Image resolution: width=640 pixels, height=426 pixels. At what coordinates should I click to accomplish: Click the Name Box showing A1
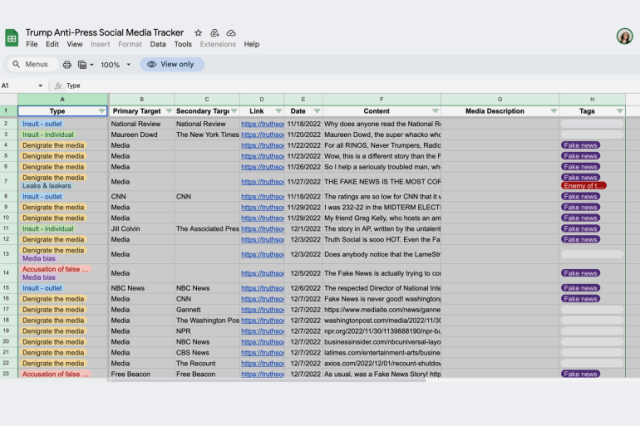click(12, 86)
